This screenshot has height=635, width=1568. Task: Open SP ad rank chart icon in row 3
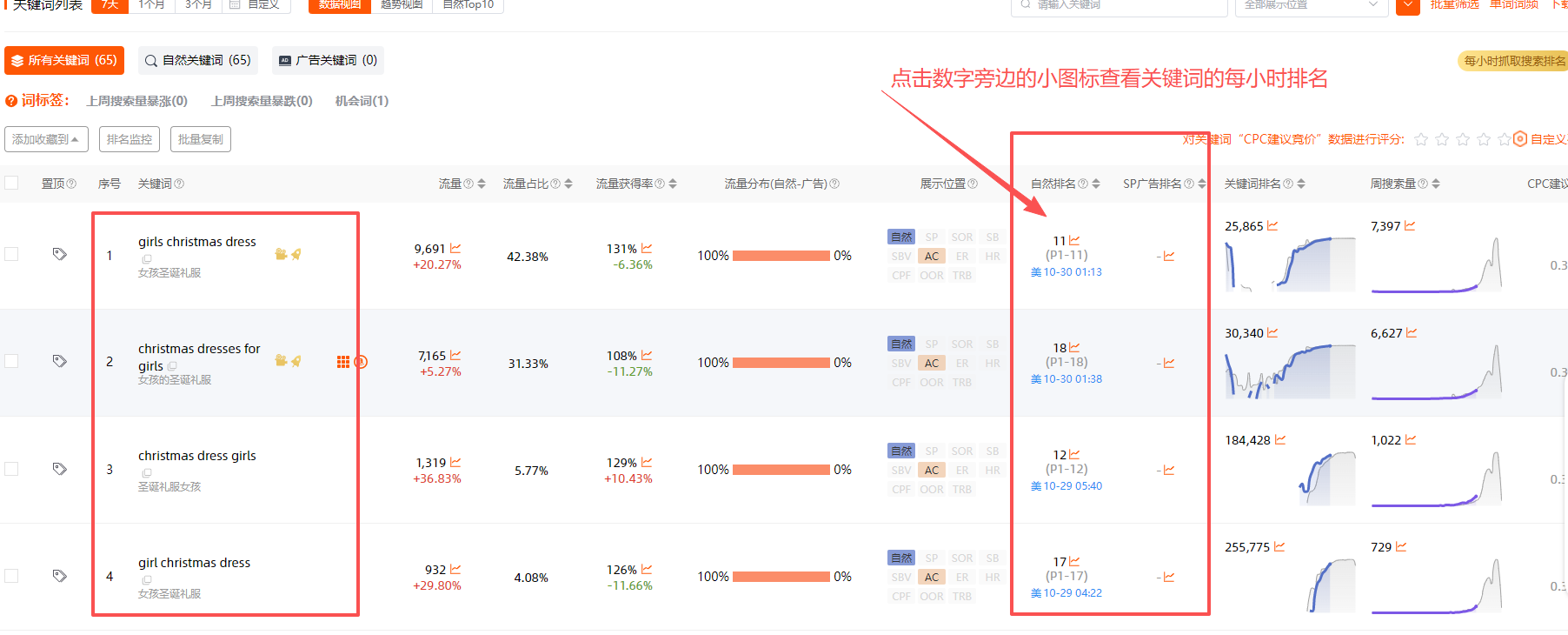(x=1169, y=471)
